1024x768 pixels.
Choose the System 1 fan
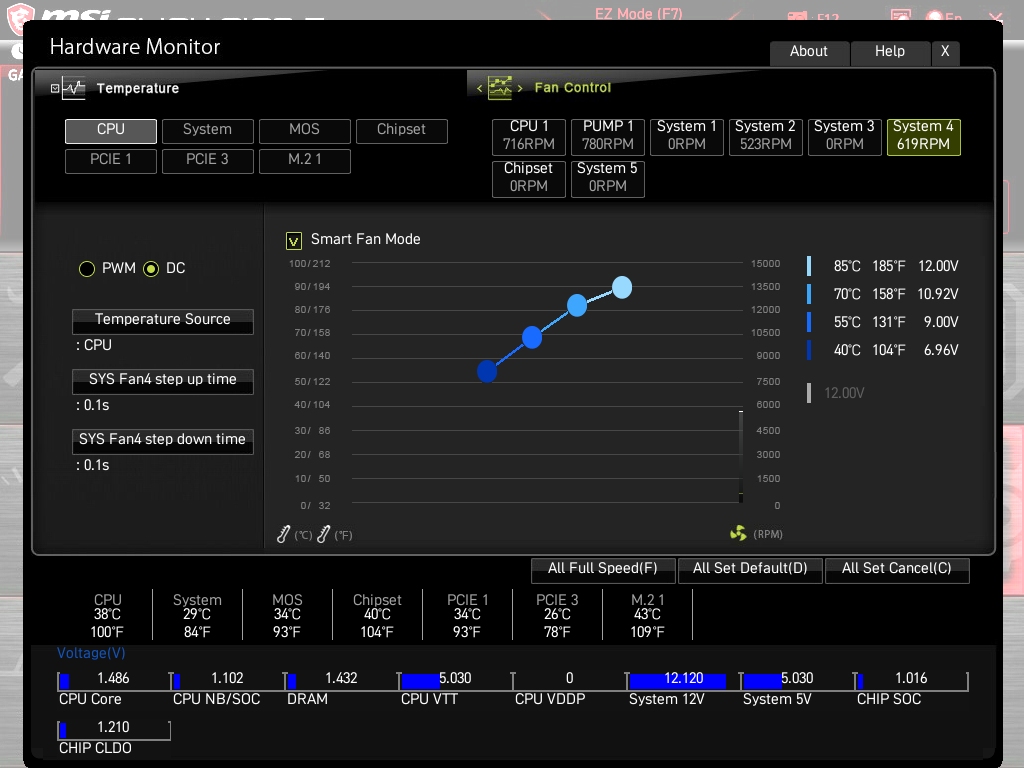[686, 136]
